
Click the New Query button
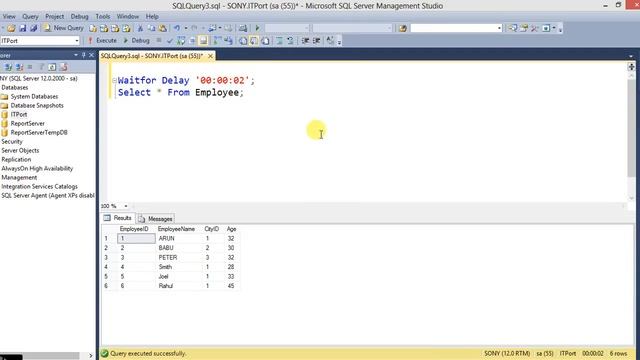64,28
